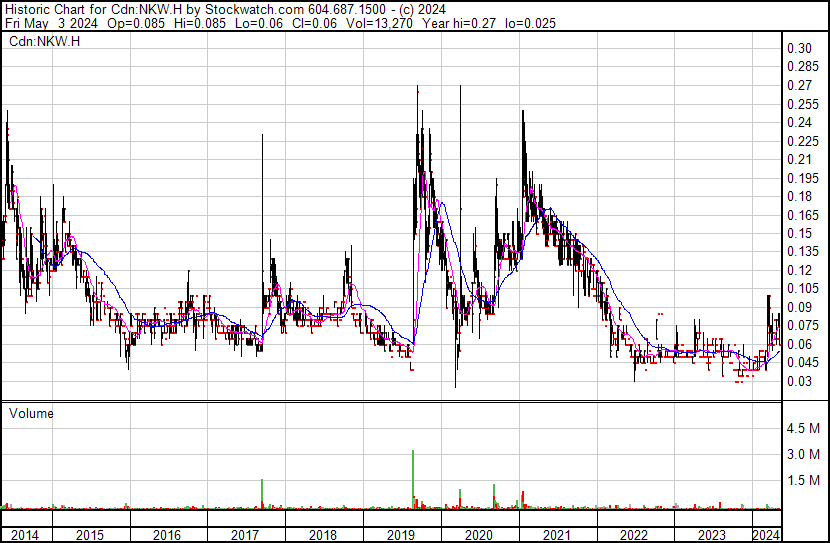Click the 0.15 price axis label
The image size is (830, 543).
point(799,233)
